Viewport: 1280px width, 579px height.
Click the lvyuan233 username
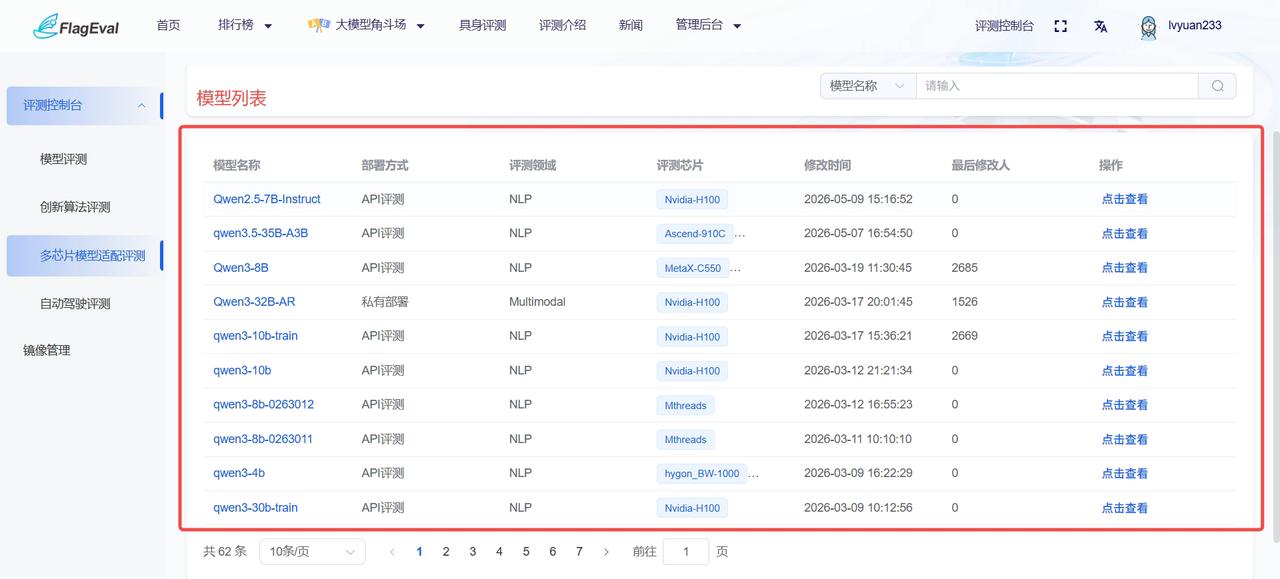1195,26
